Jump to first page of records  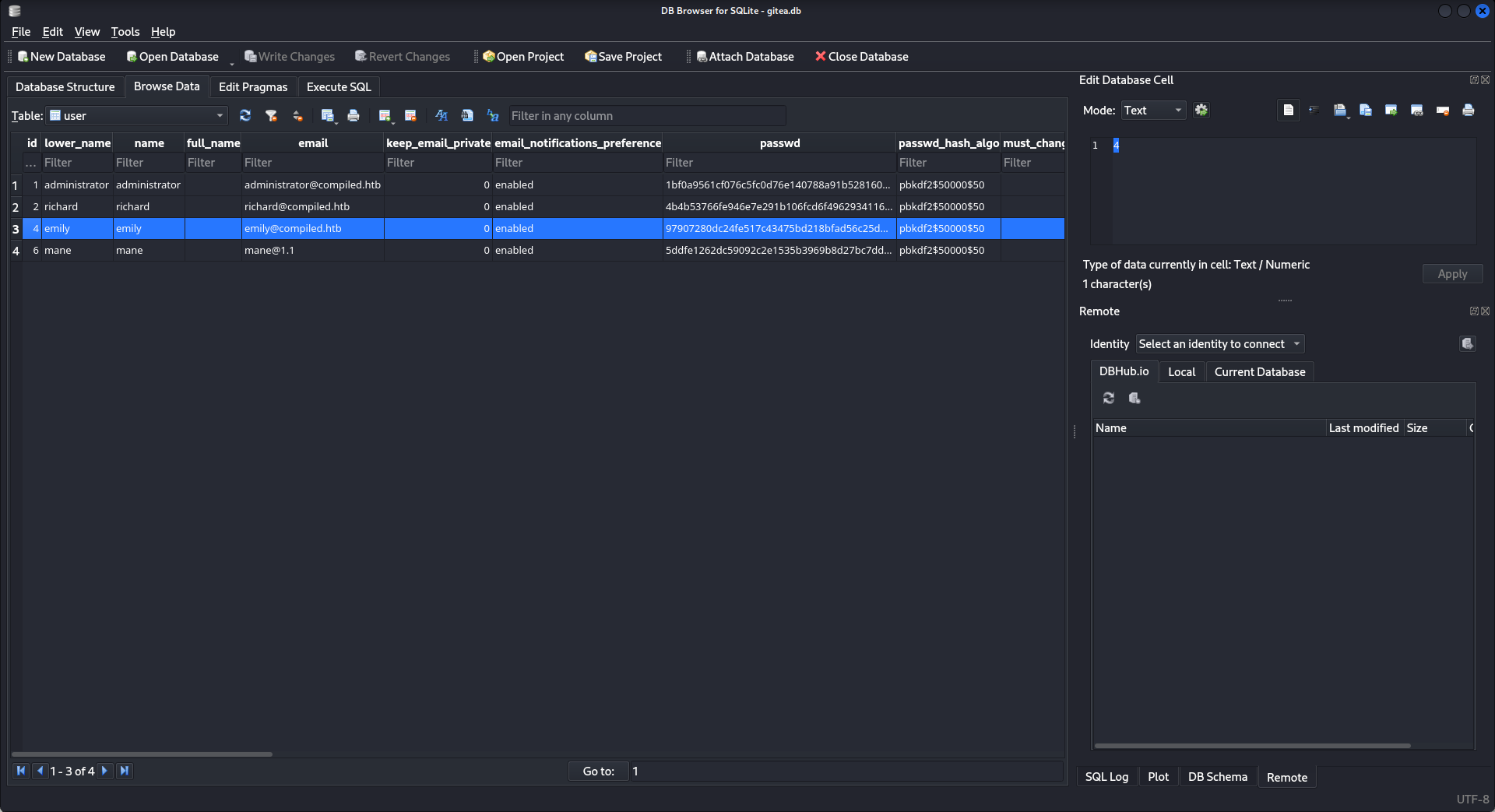pos(21,771)
